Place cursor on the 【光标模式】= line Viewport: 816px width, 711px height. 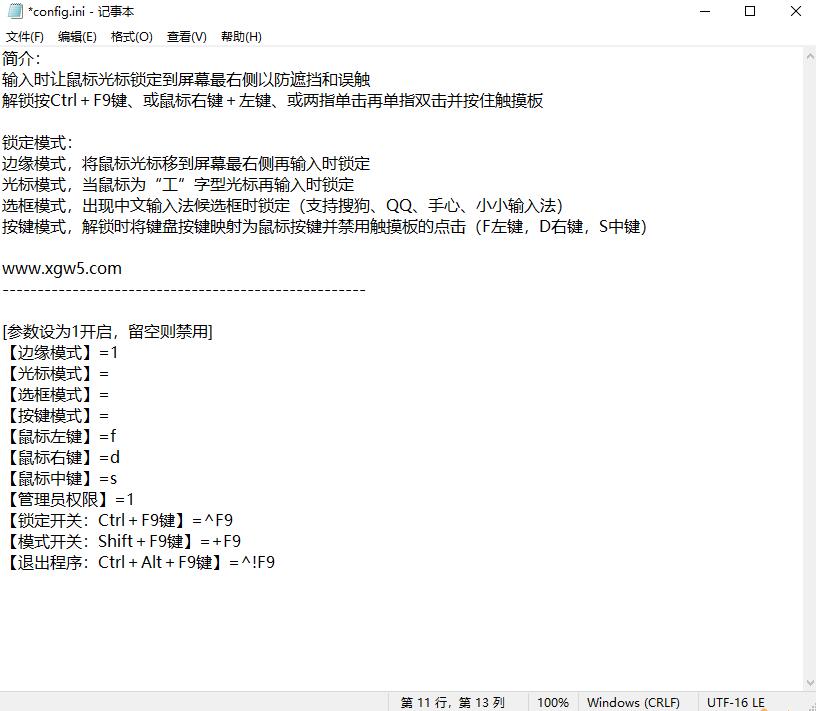click(55, 373)
